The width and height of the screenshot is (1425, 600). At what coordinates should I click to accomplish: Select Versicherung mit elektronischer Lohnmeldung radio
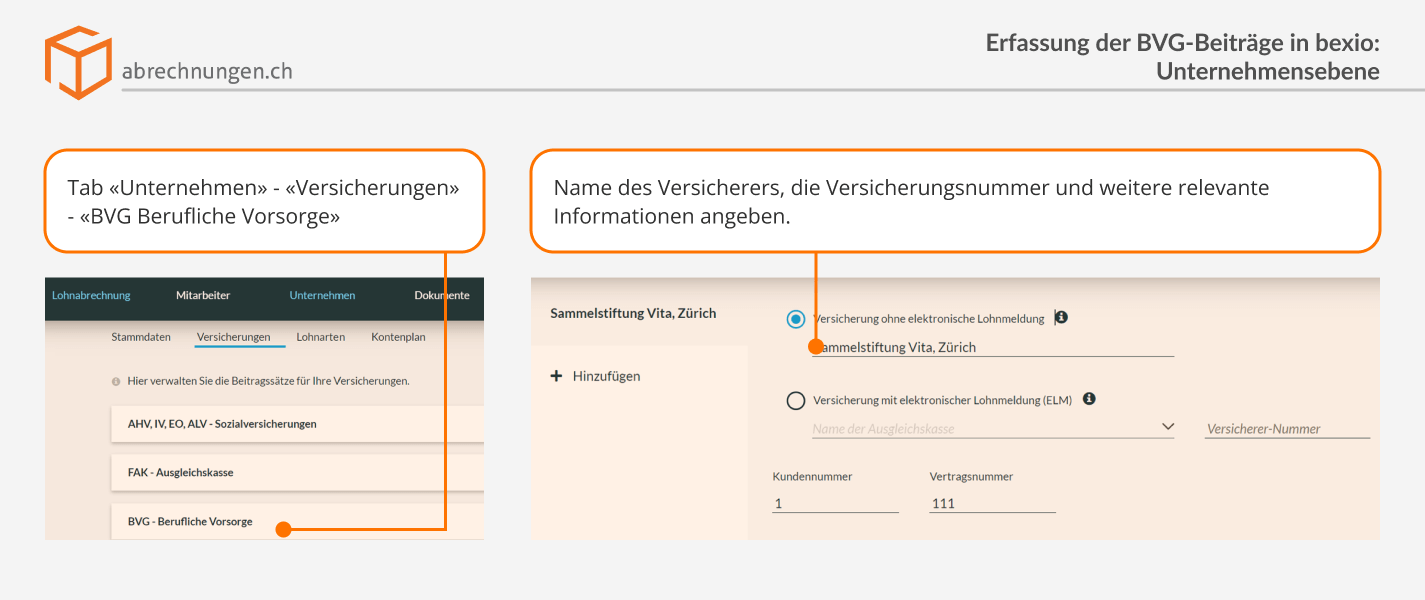coord(796,400)
